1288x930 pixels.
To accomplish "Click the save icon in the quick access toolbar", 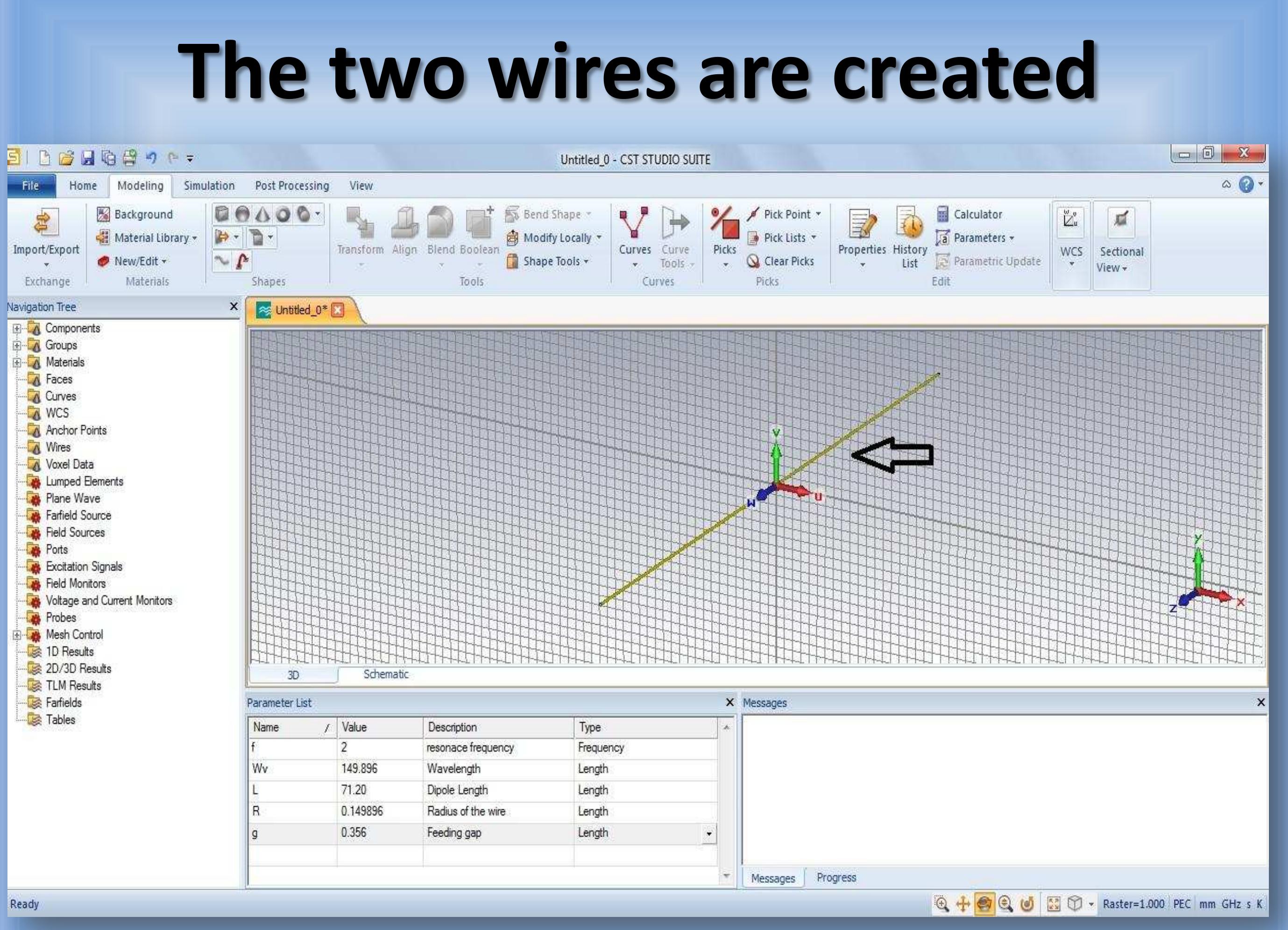I will click(x=87, y=158).
